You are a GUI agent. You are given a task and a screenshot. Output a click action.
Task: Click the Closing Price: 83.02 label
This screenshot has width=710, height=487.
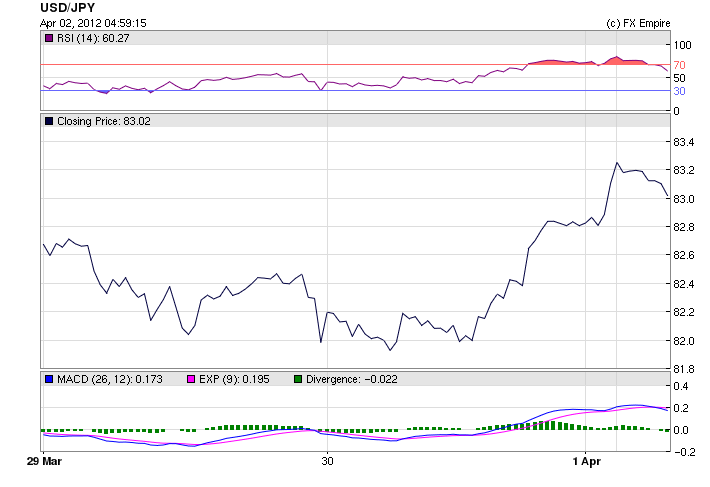pos(104,121)
